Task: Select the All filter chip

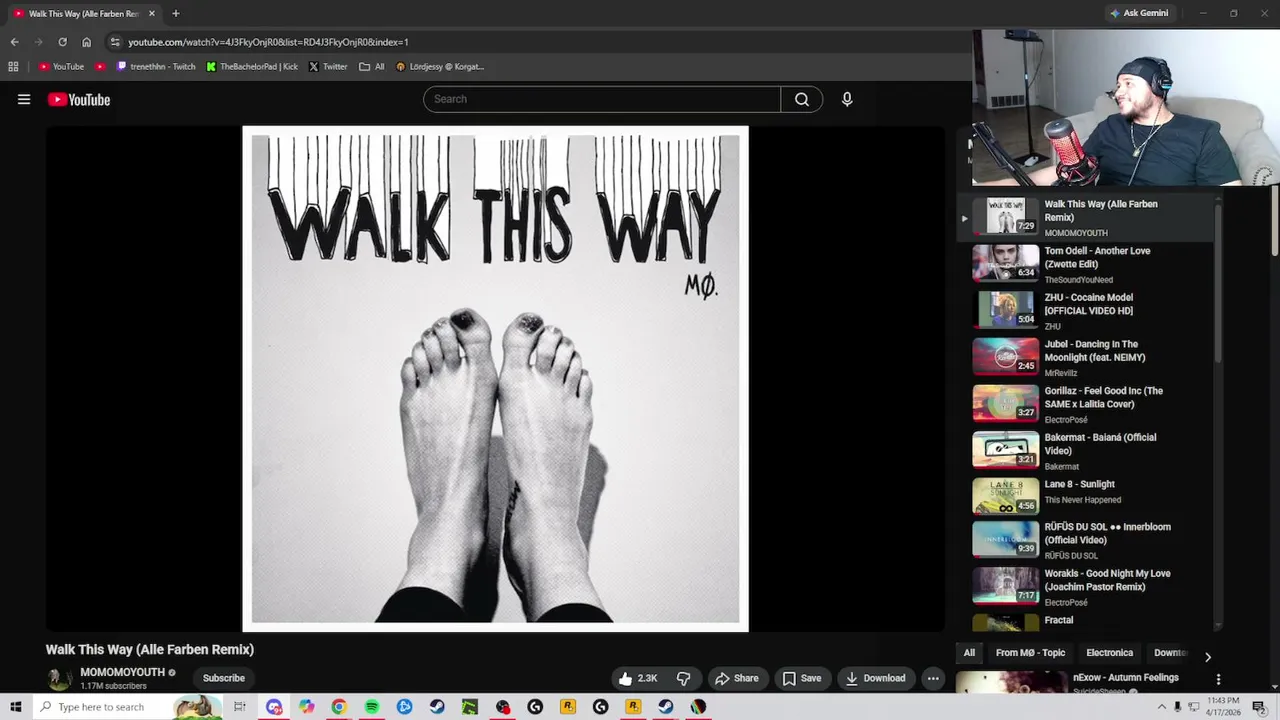Action: click(x=969, y=653)
